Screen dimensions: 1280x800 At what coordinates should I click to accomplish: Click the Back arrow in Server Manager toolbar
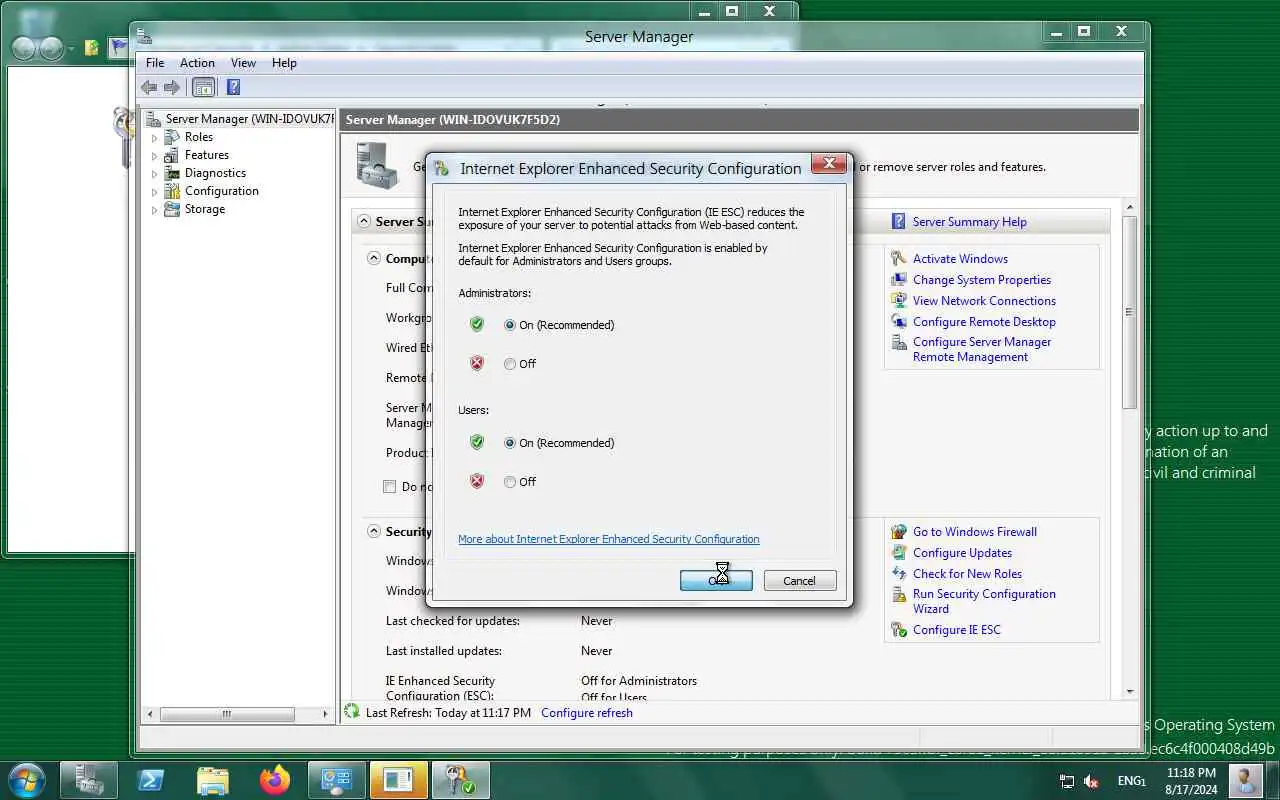click(150, 87)
